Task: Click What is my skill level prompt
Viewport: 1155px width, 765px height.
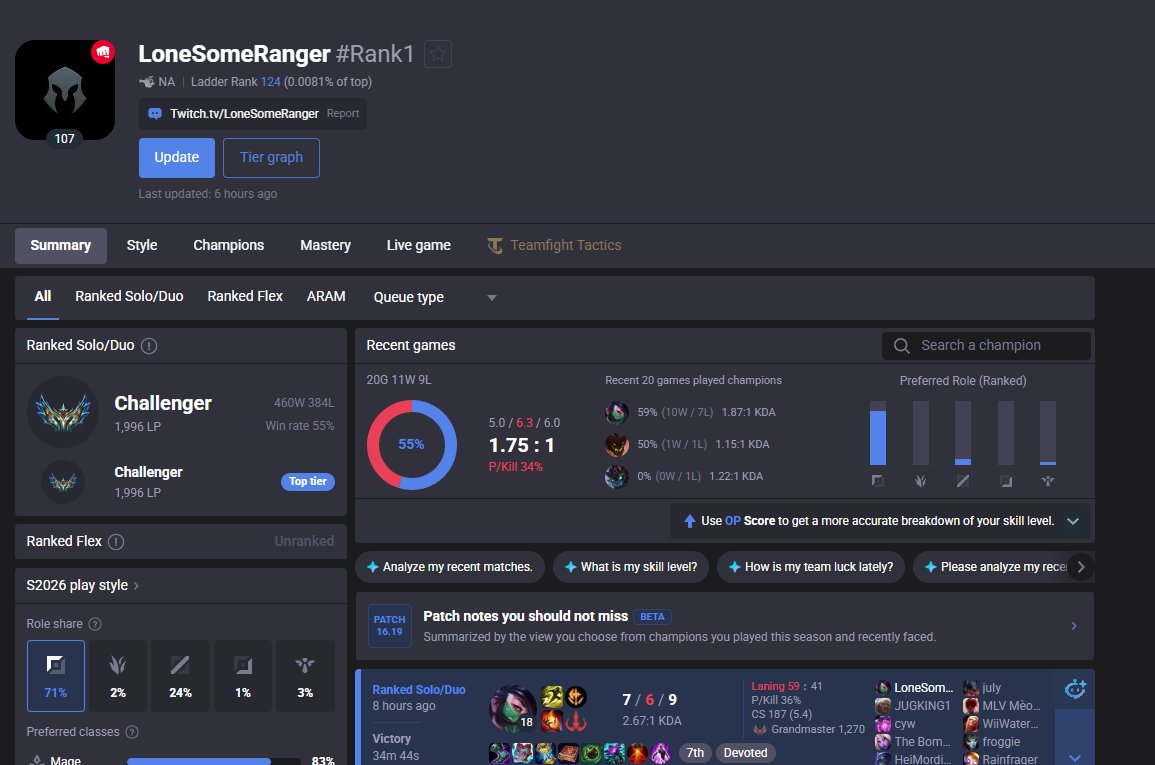Action: pos(631,567)
